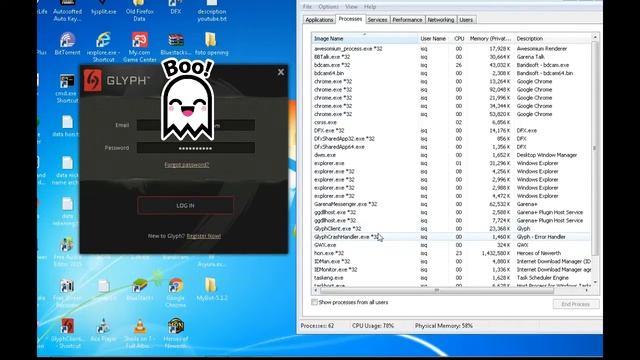Image resolution: width=640 pixels, height=360 pixels.
Task: Select the awesomium_process.exe *32 row
Action: [x=451, y=49]
